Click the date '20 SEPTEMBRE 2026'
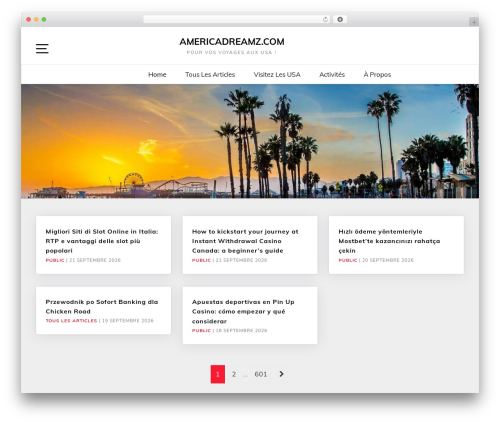The height and width of the screenshot is (423, 500). click(388, 260)
